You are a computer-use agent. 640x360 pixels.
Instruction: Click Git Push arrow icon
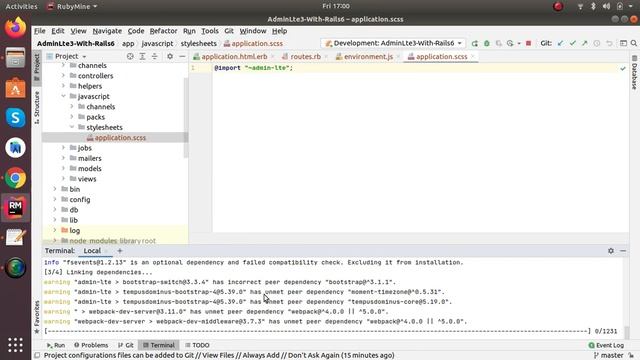click(x=584, y=43)
